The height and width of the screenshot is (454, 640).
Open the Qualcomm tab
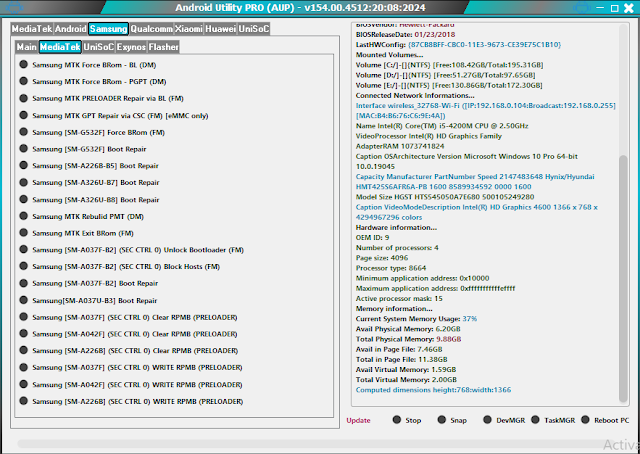tap(151, 29)
